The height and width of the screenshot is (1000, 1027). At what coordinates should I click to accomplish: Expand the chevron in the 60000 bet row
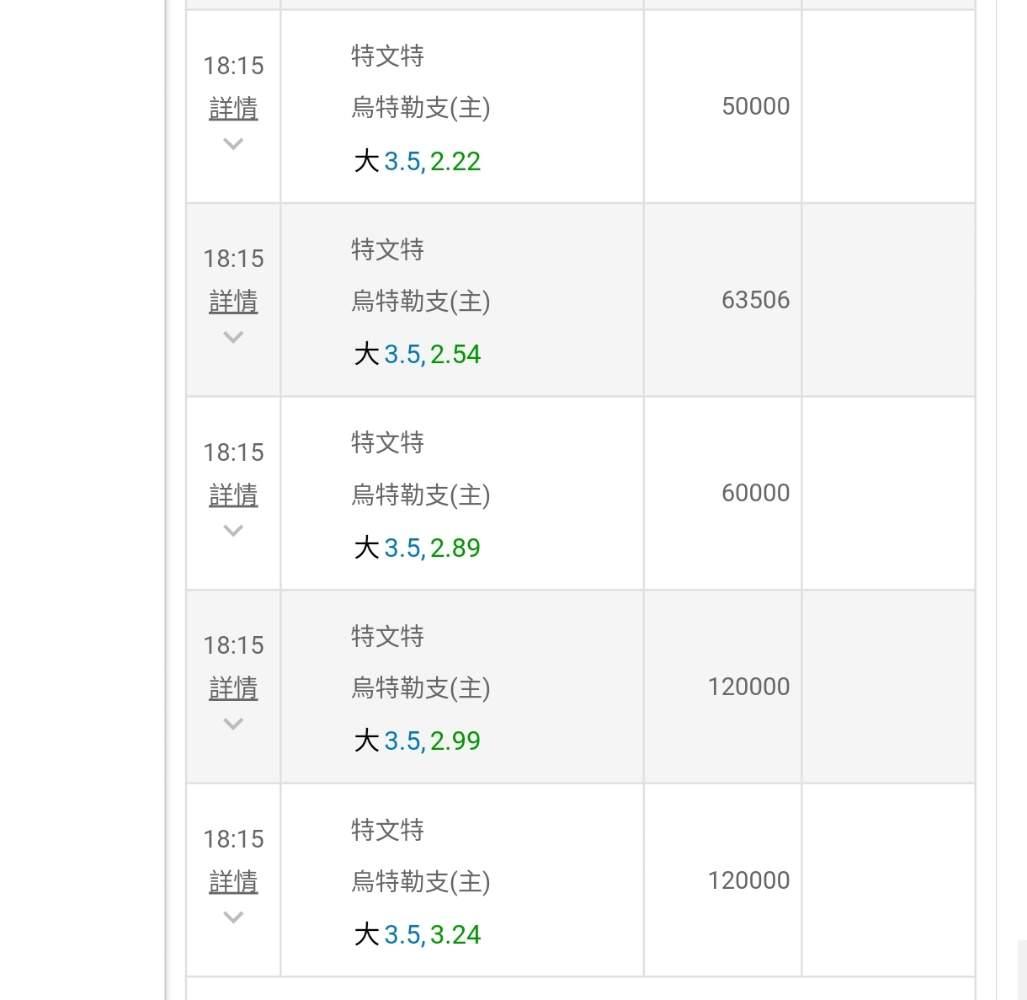tap(233, 531)
